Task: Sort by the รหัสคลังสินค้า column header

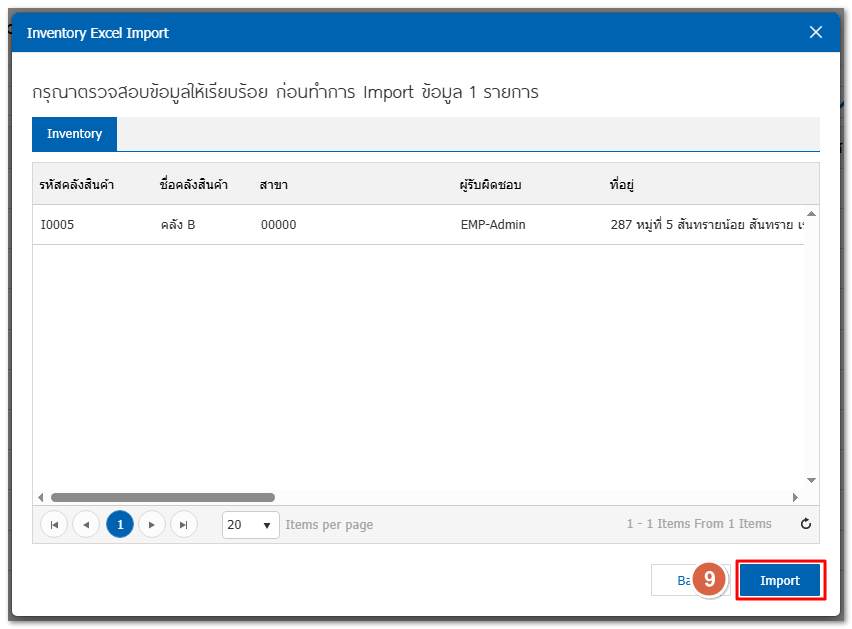Action: click(77, 185)
